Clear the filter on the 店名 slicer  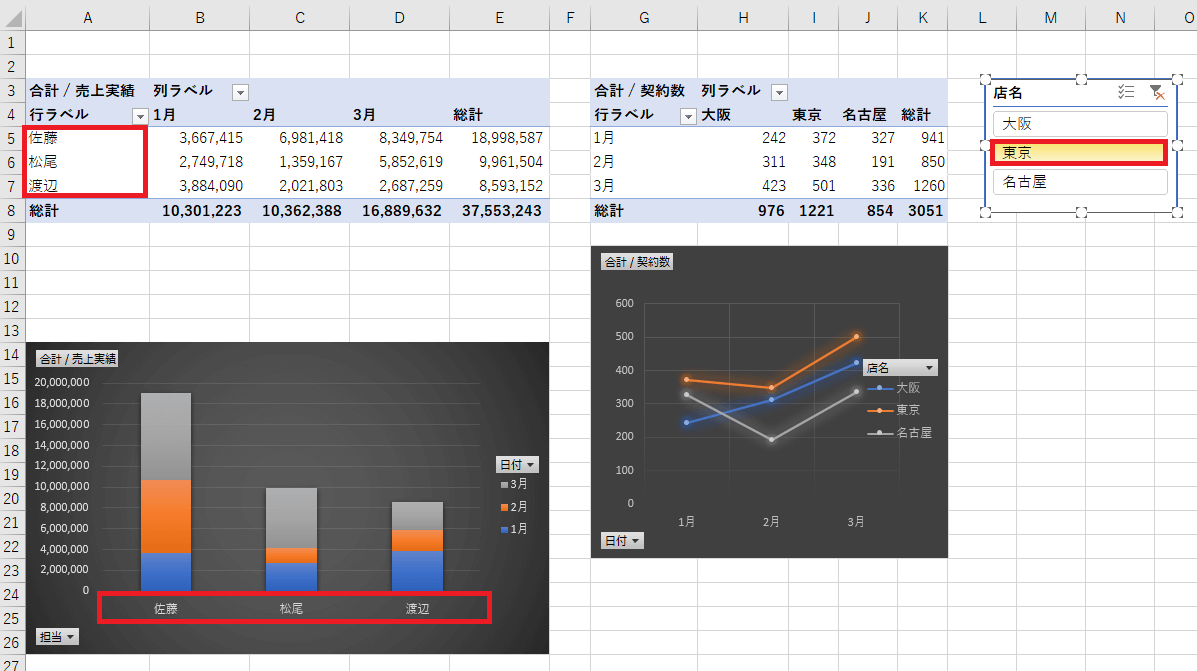1156,92
